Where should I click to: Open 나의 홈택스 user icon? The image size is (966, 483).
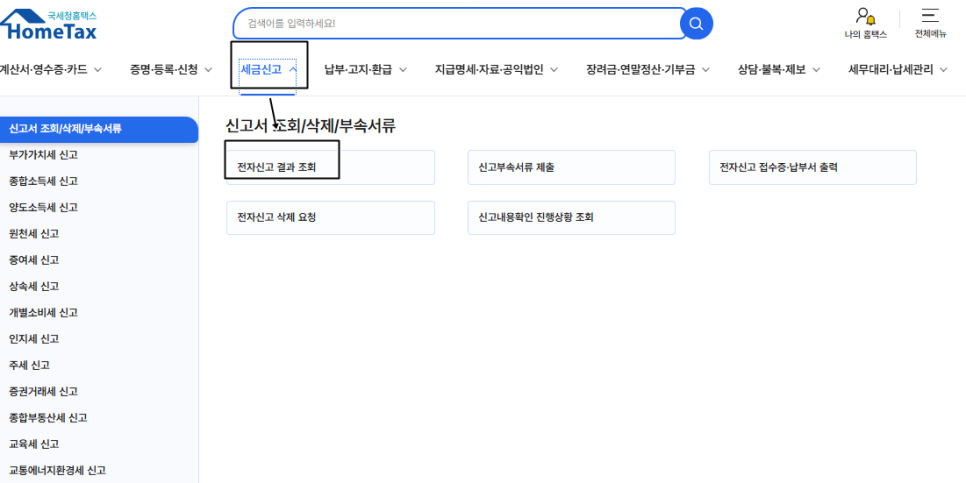coord(865,23)
